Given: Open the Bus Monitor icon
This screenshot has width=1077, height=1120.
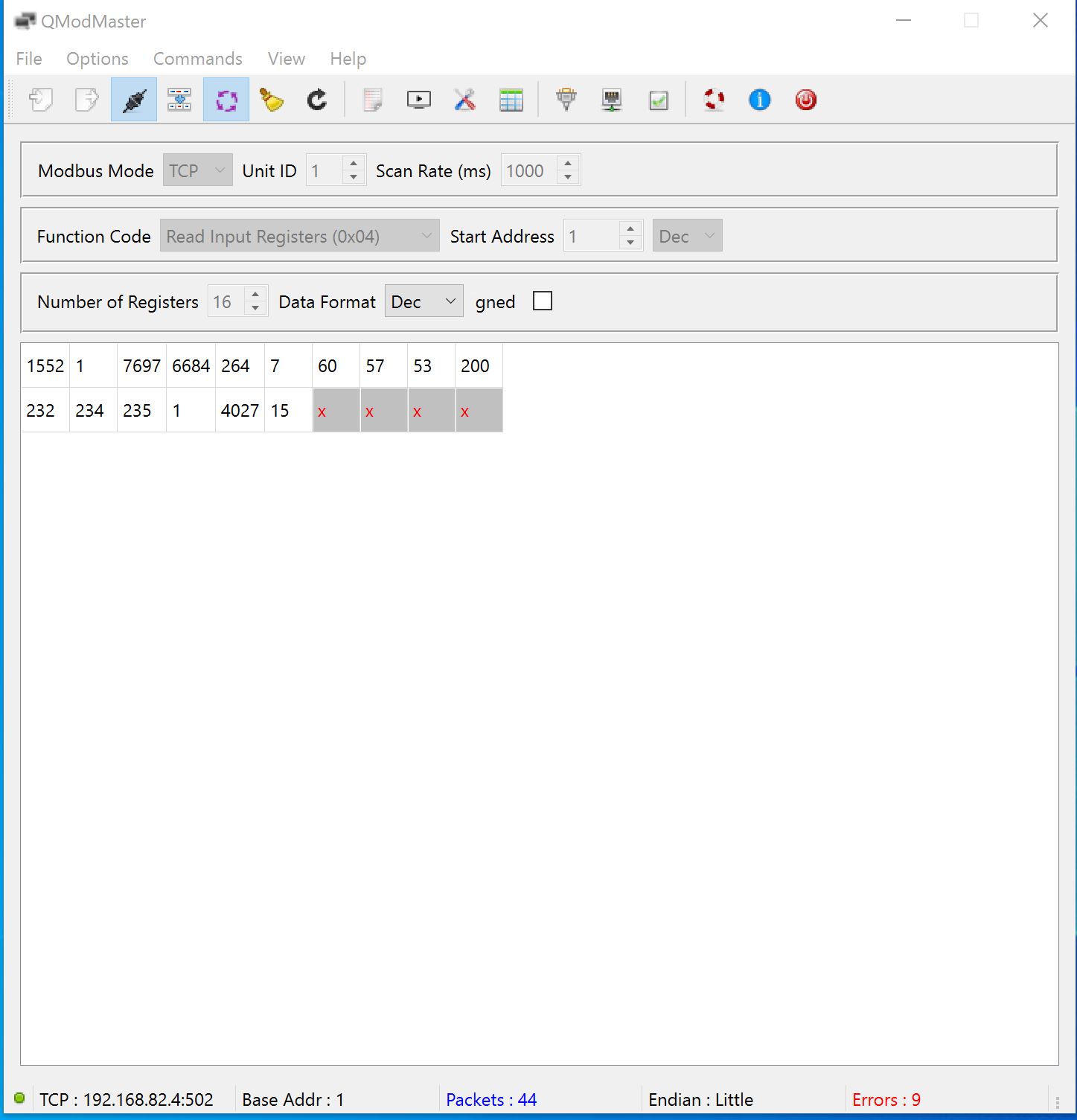Looking at the screenshot, I should coord(418,99).
